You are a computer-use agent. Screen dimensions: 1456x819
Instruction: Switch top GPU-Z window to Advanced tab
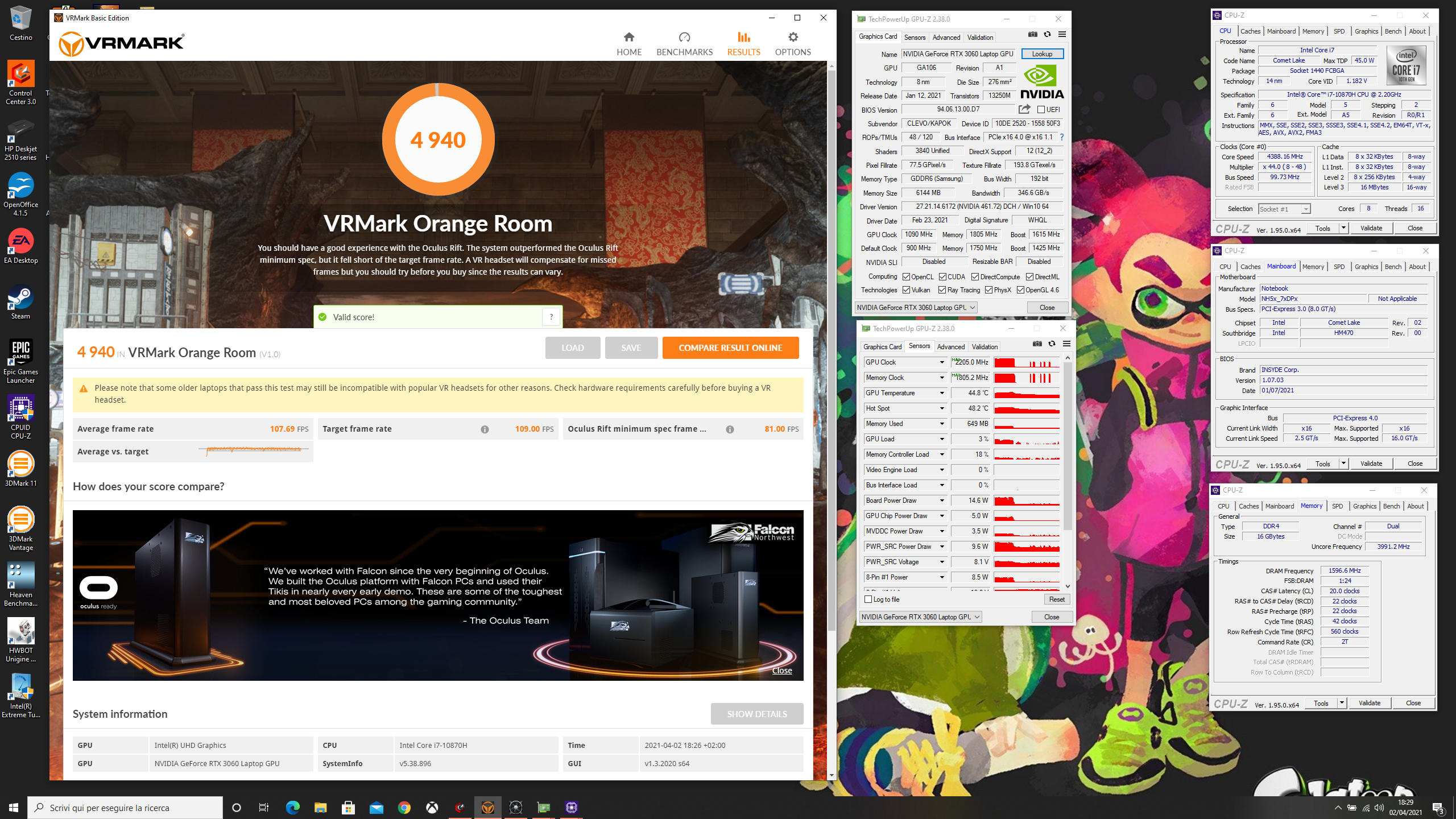pyautogui.click(x=946, y=38)
